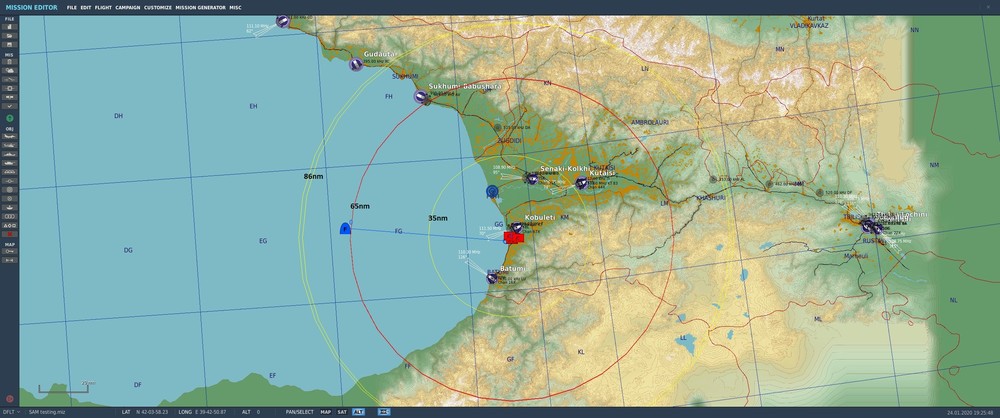
Task: Click the red exit icon at bottom-left
Action: pos(10,399)
